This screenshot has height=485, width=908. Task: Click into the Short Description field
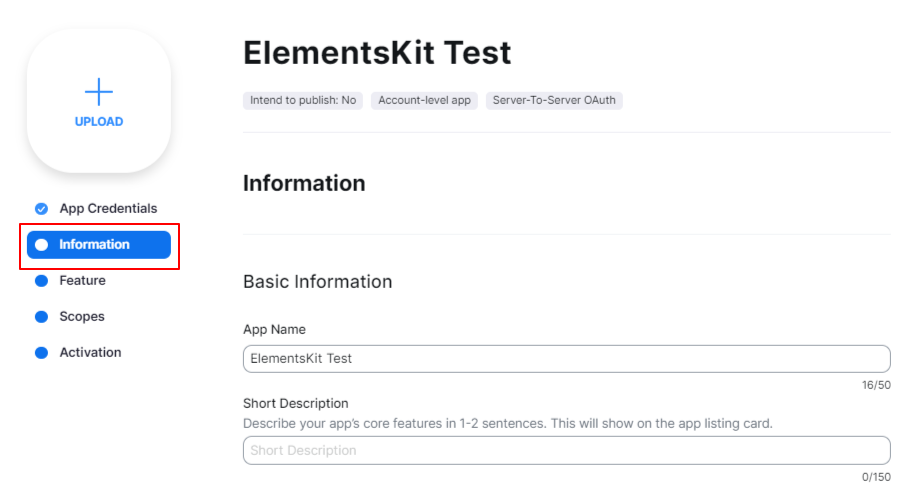(566, 450)
